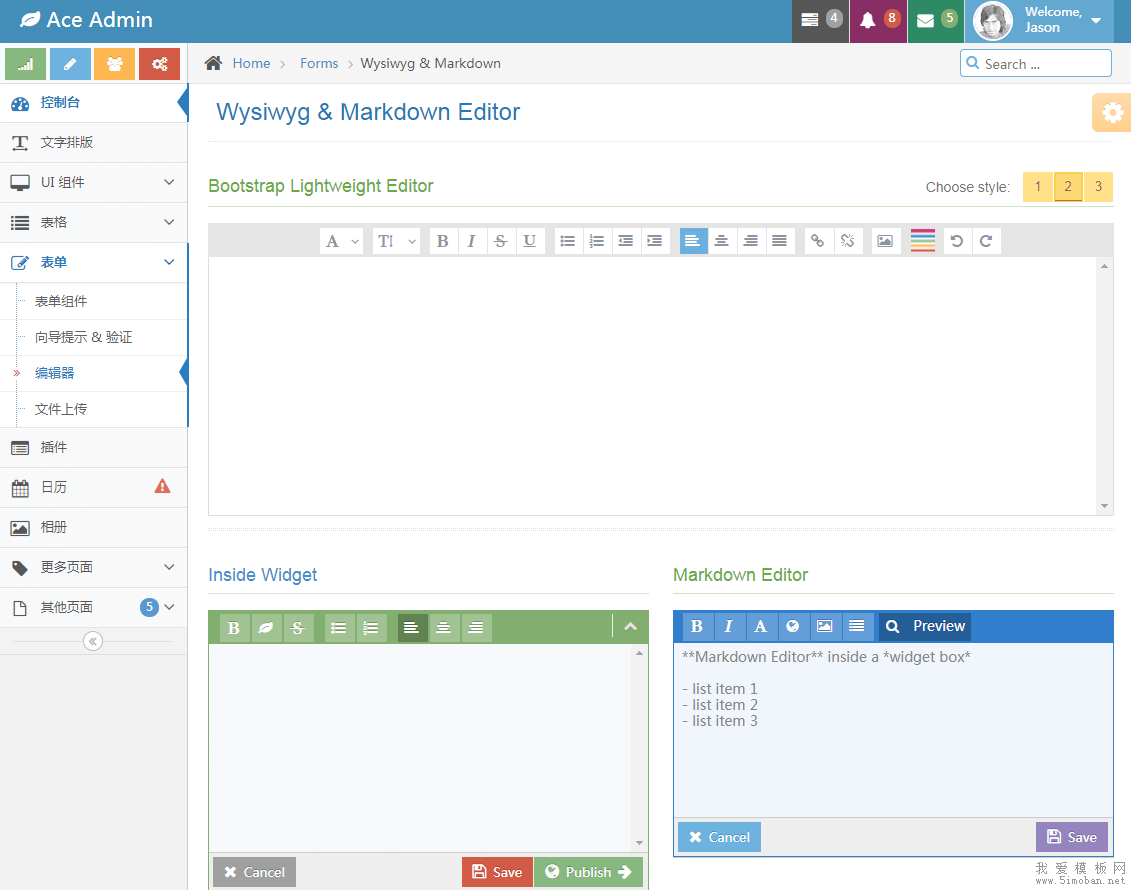Insert a numbered list in the main editor

pyautogui.click(x=597, y=241)
